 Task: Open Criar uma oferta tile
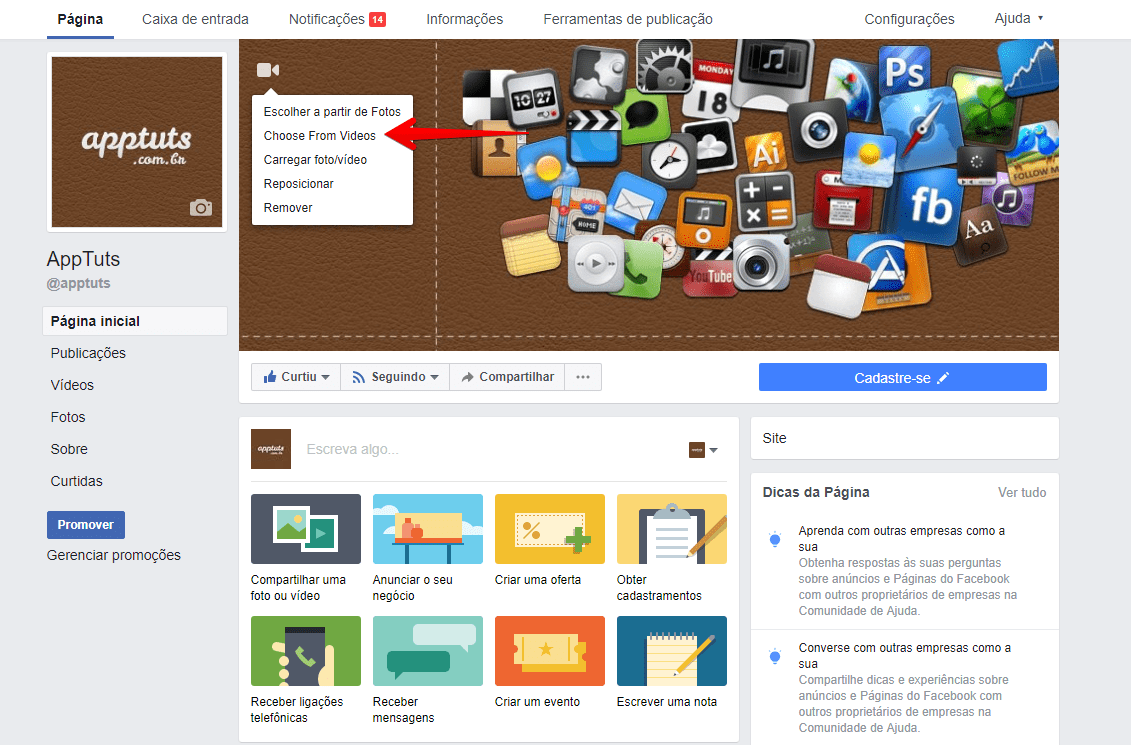coord(550,541)
